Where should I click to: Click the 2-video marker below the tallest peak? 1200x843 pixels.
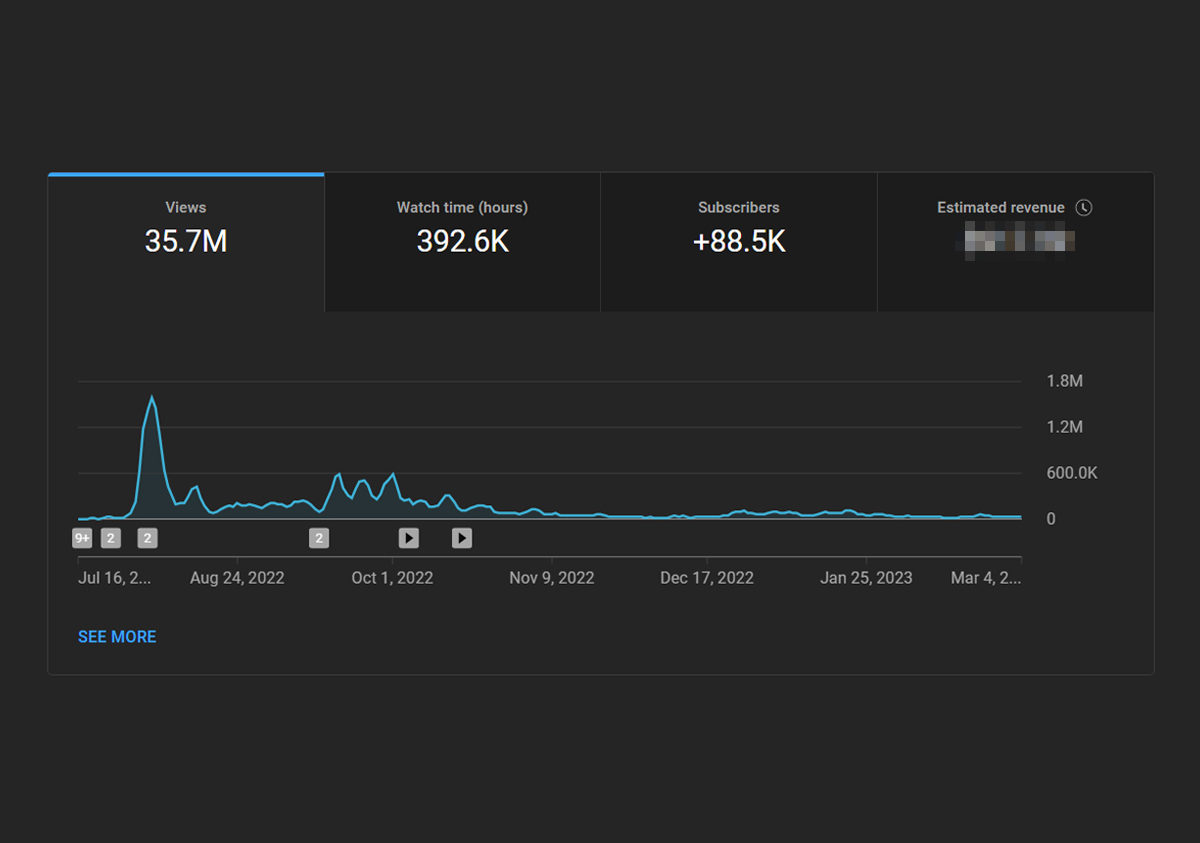147,539
